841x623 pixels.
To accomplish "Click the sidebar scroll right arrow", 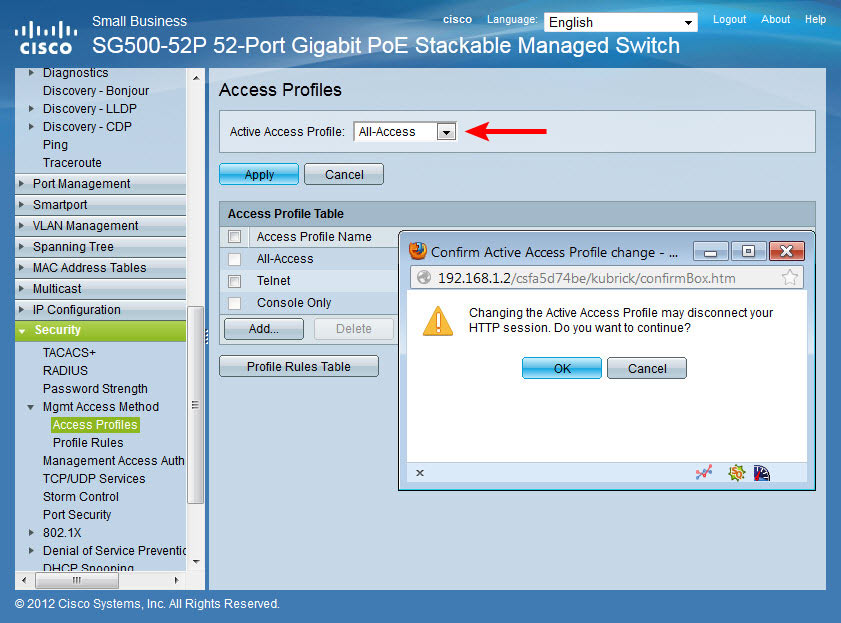I will point(176,580).
